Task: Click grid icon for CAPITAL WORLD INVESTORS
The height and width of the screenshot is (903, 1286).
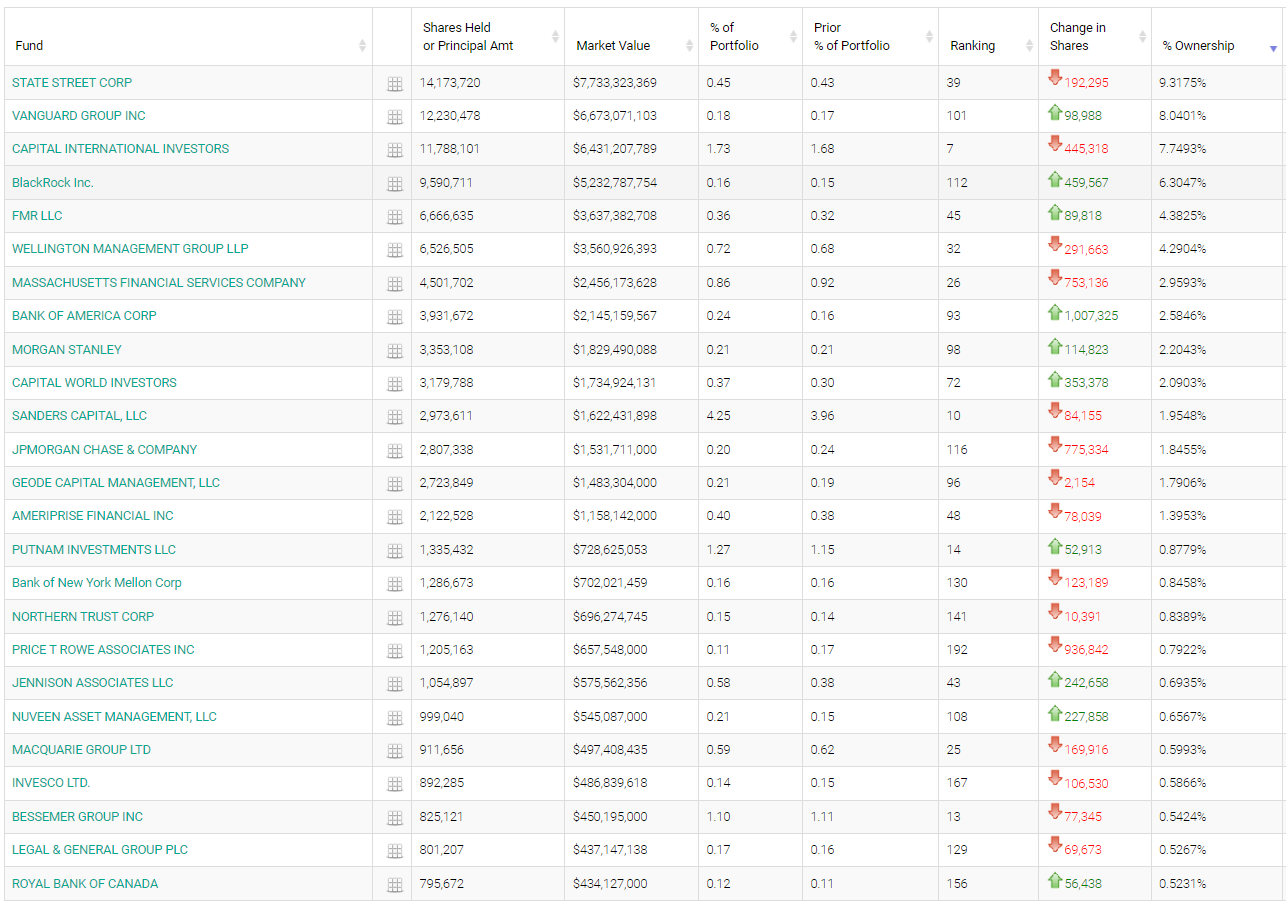Action: click(x=394, y=384)
